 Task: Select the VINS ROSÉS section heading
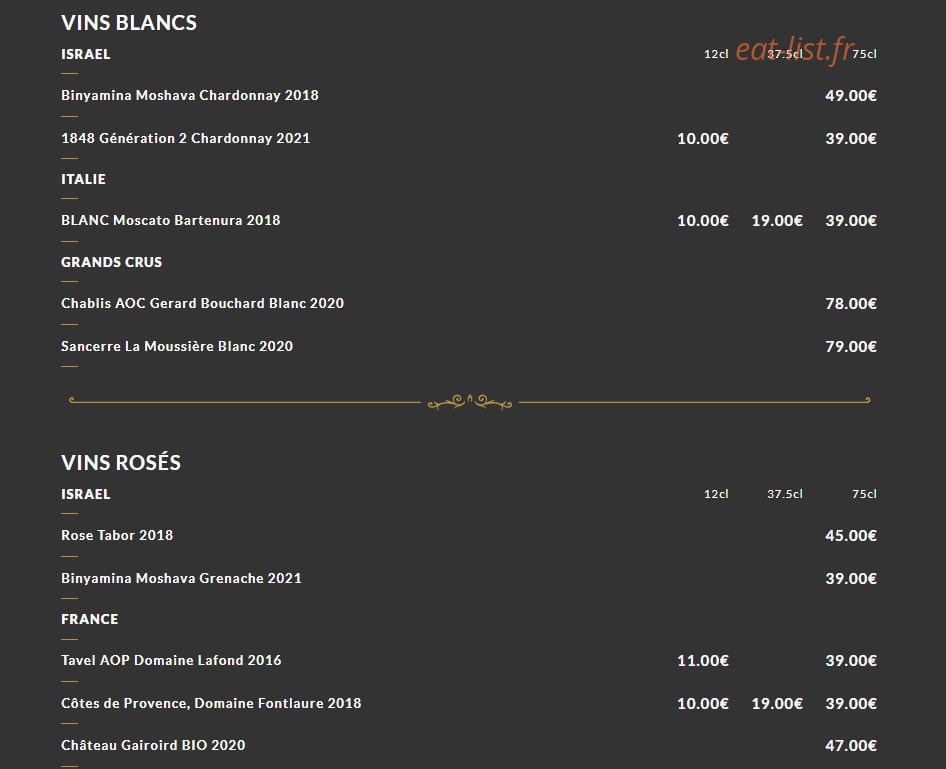point(121,463)
